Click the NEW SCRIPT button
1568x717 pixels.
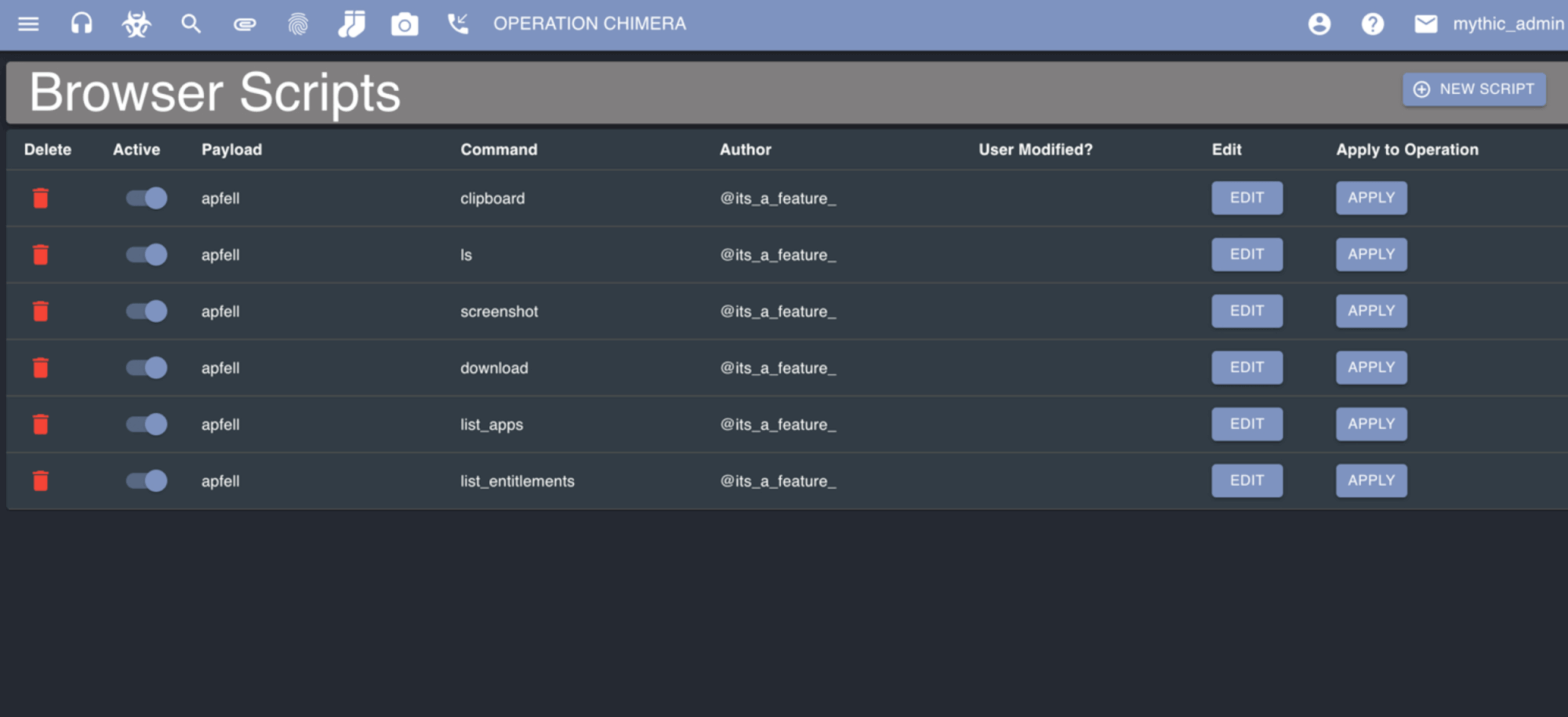[1473, 89]
